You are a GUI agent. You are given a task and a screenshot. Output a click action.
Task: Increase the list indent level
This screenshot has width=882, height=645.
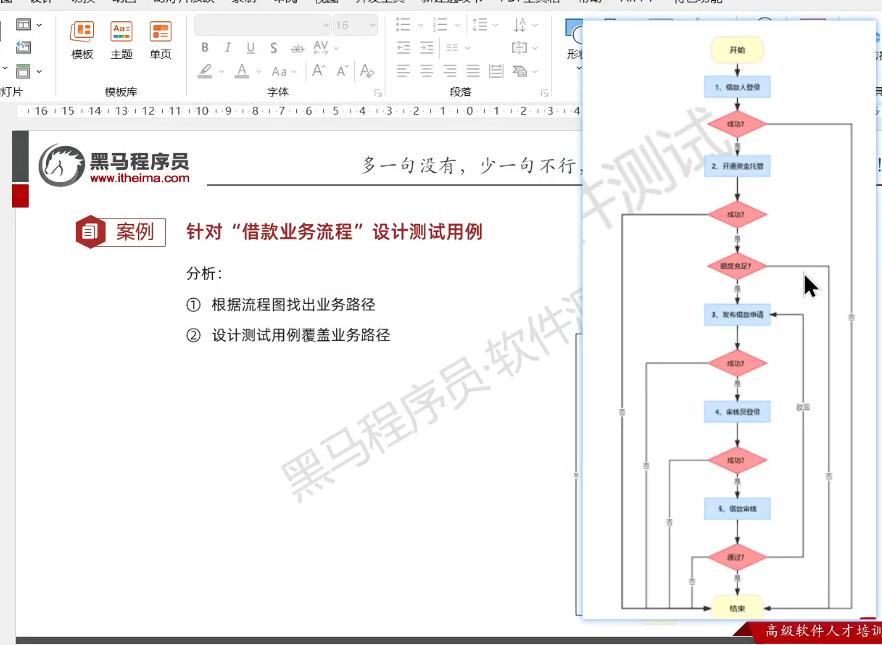click(x=427, y=48)
